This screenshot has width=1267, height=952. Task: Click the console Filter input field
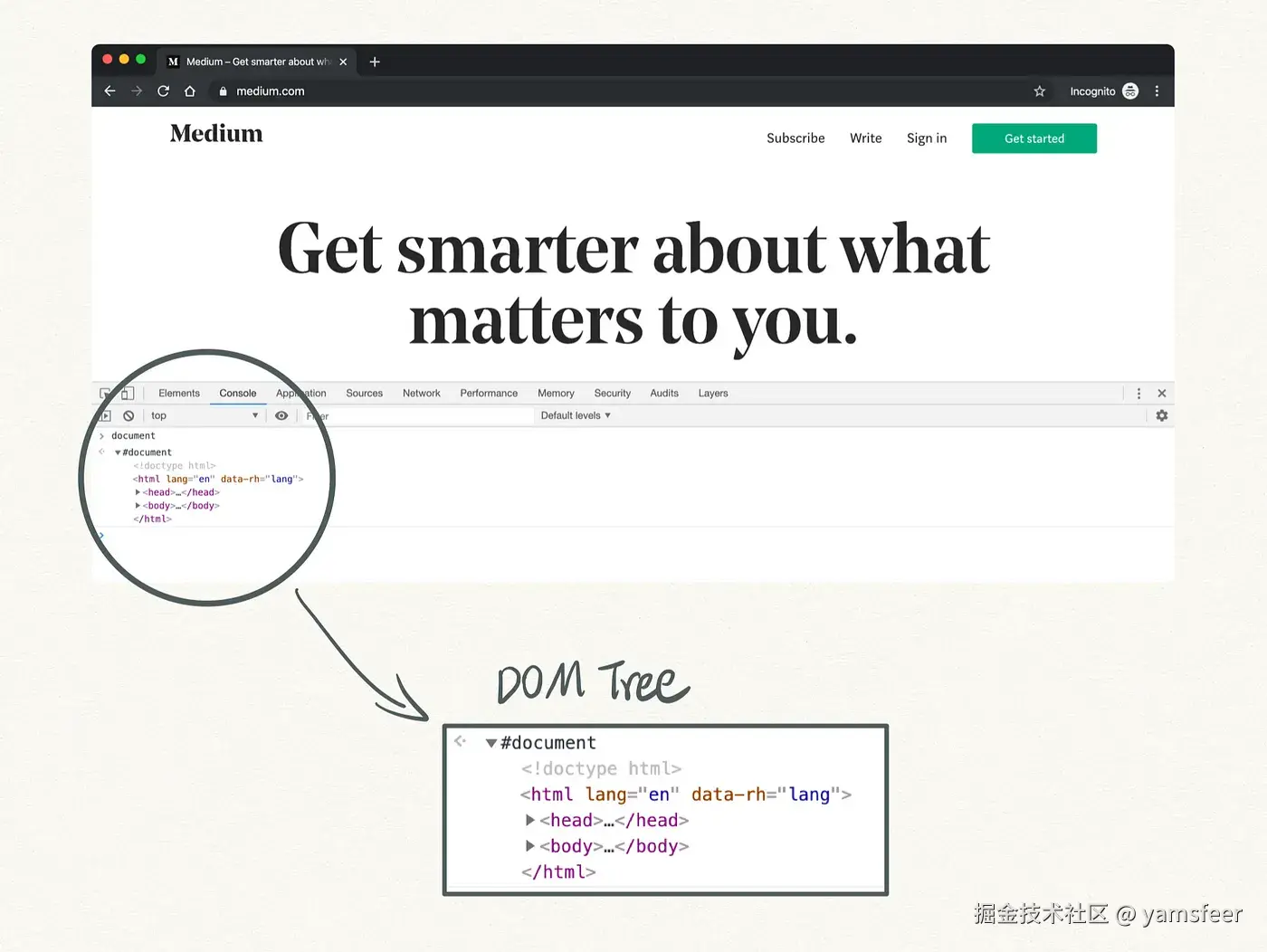416,415
